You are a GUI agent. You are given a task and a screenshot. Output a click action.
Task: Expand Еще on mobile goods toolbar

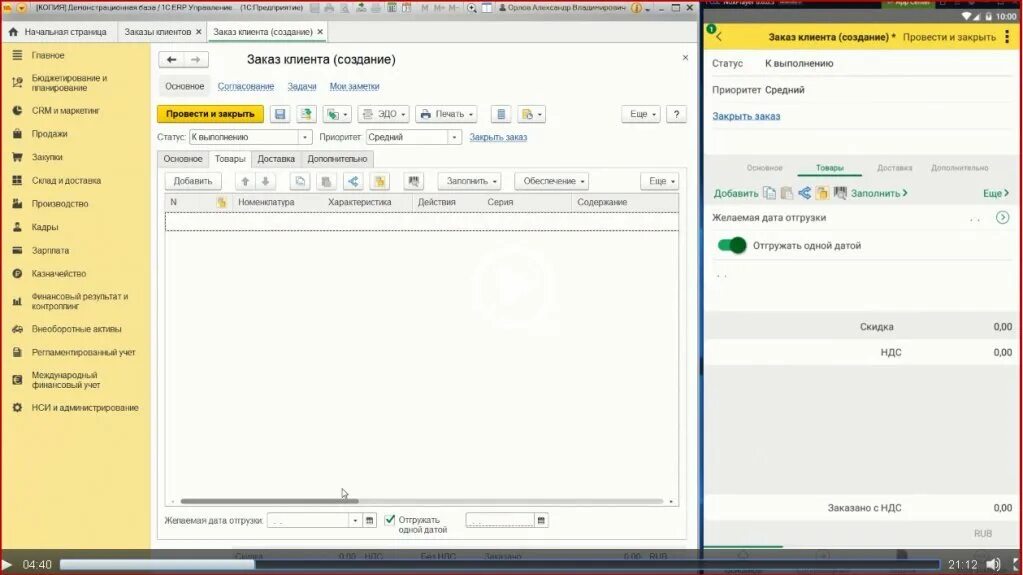pyautogui.click(x=996, y=193)
